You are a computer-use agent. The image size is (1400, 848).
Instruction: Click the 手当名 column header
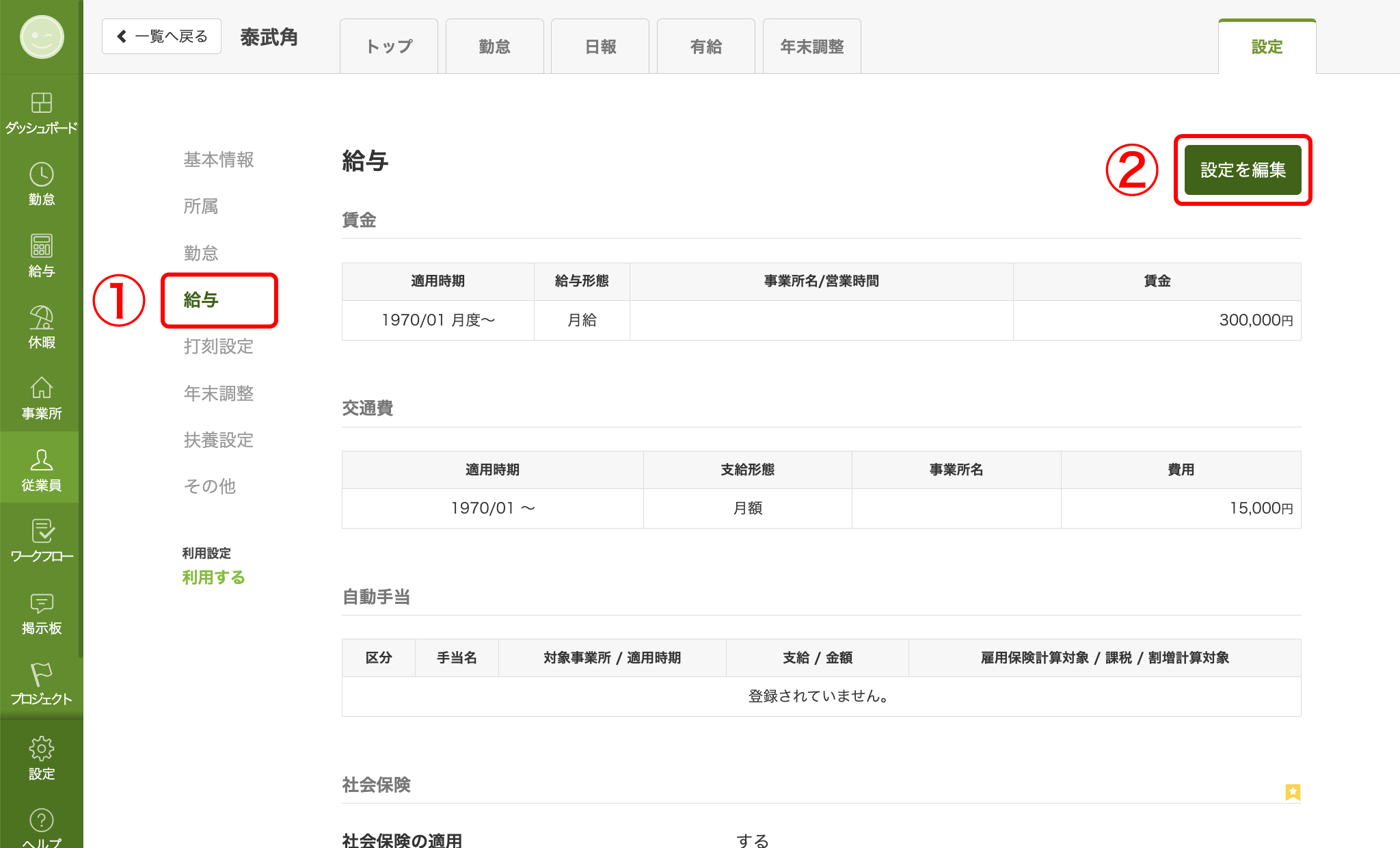point(457,658)
